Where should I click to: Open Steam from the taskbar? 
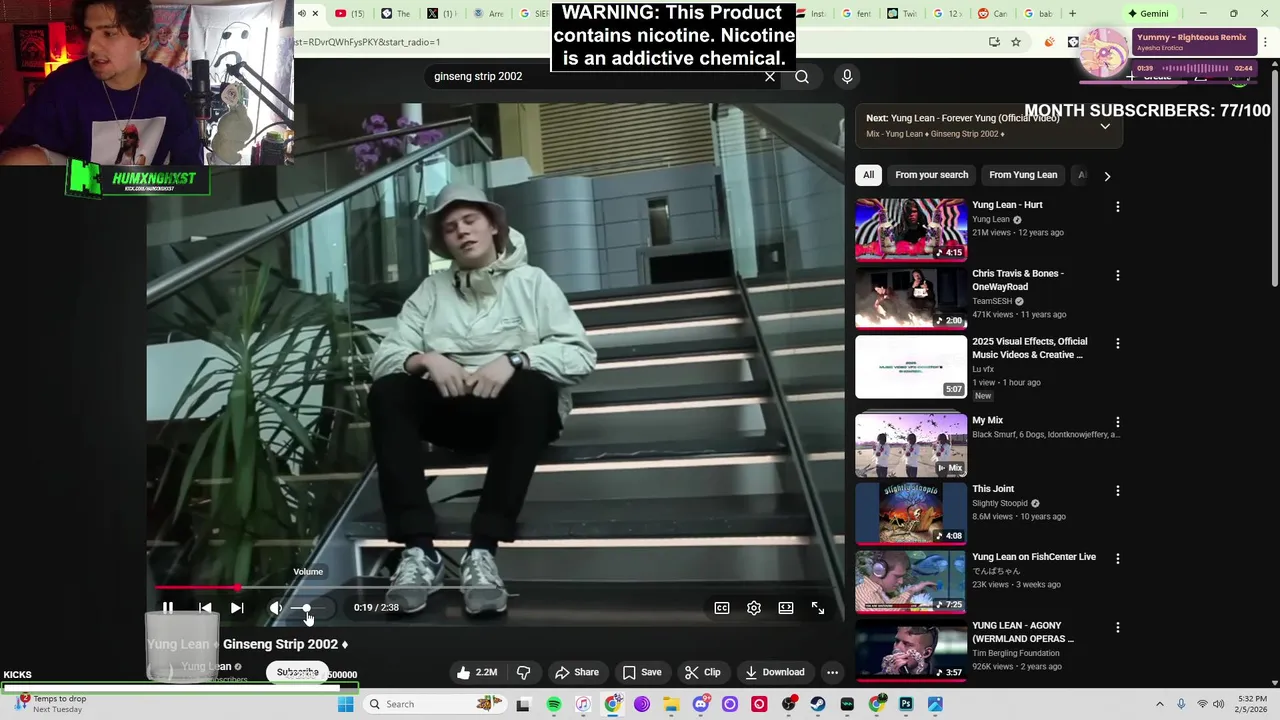(x=818, y=704)
